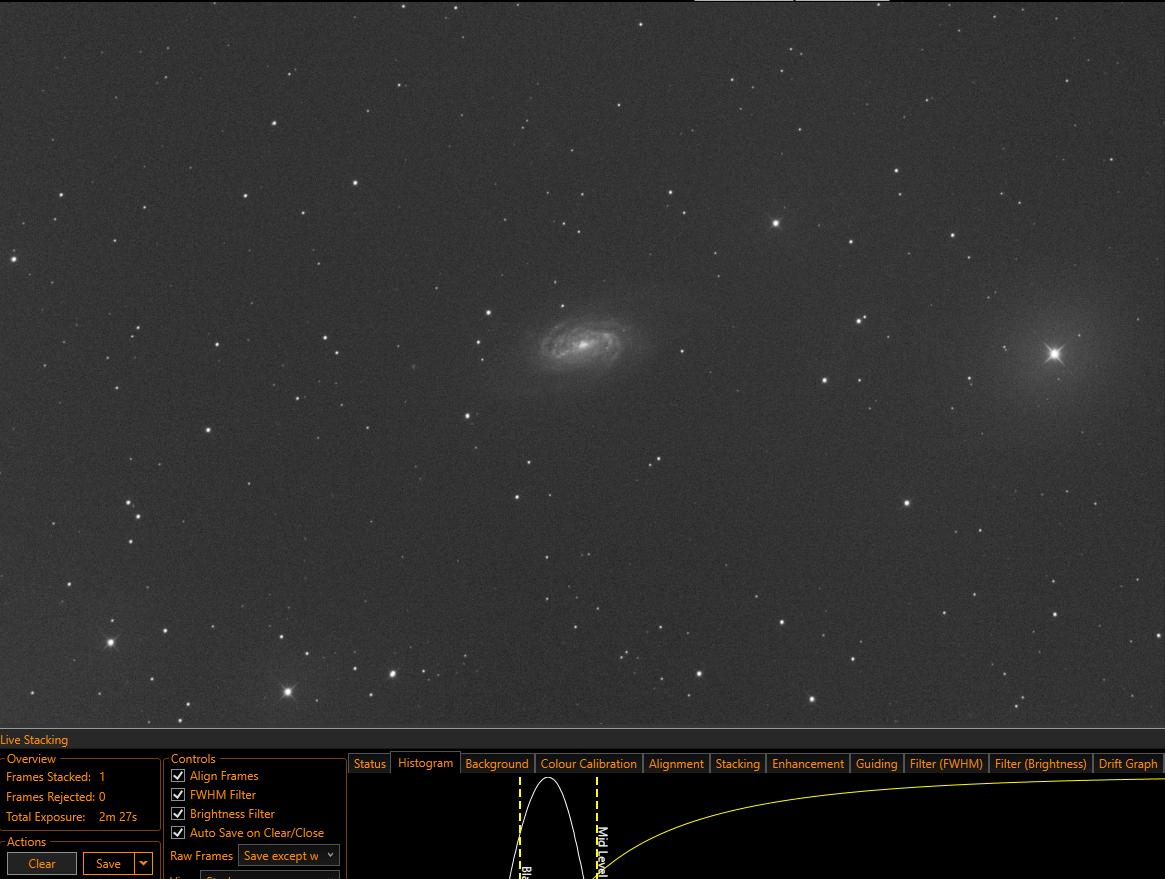Open the Raw Frames dropdown
This screenshot has height=879, width=1165.
point(288,855)
